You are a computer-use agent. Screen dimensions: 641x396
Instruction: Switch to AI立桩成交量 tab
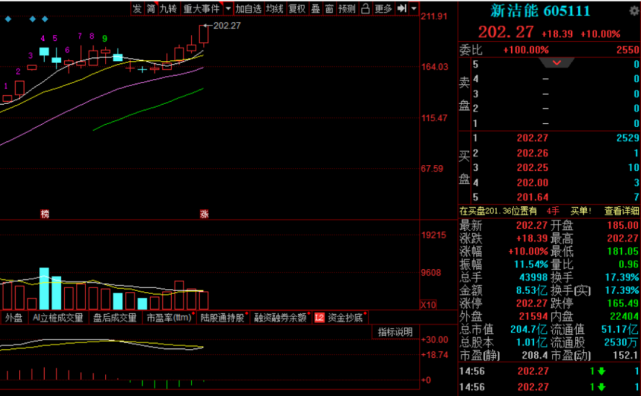pyautogui.click(x=58, y=318)
